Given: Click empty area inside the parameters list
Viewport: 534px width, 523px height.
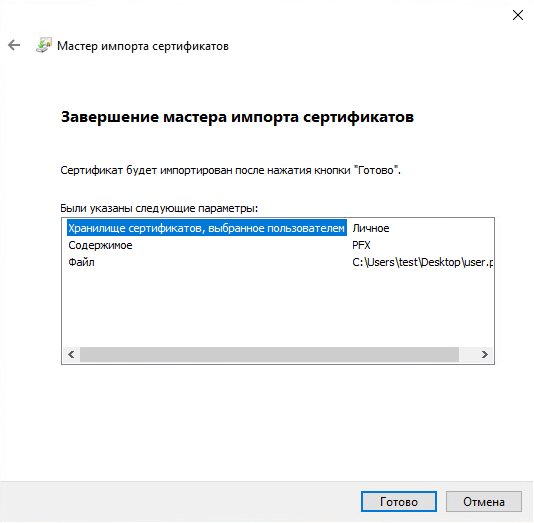Looking at the screenshot, I should click(x=278, y=306).
